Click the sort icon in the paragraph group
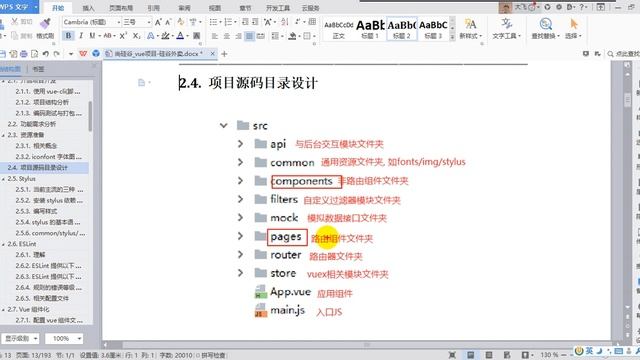Screen dimensions: 640x360 click(x=284, y=22)
